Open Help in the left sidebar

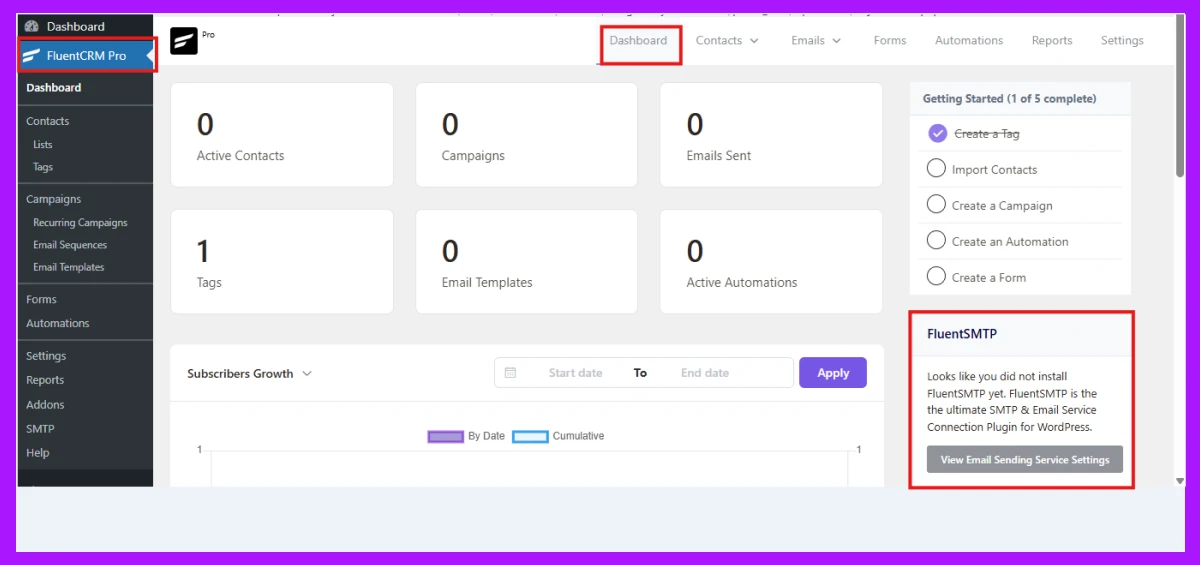37,453
